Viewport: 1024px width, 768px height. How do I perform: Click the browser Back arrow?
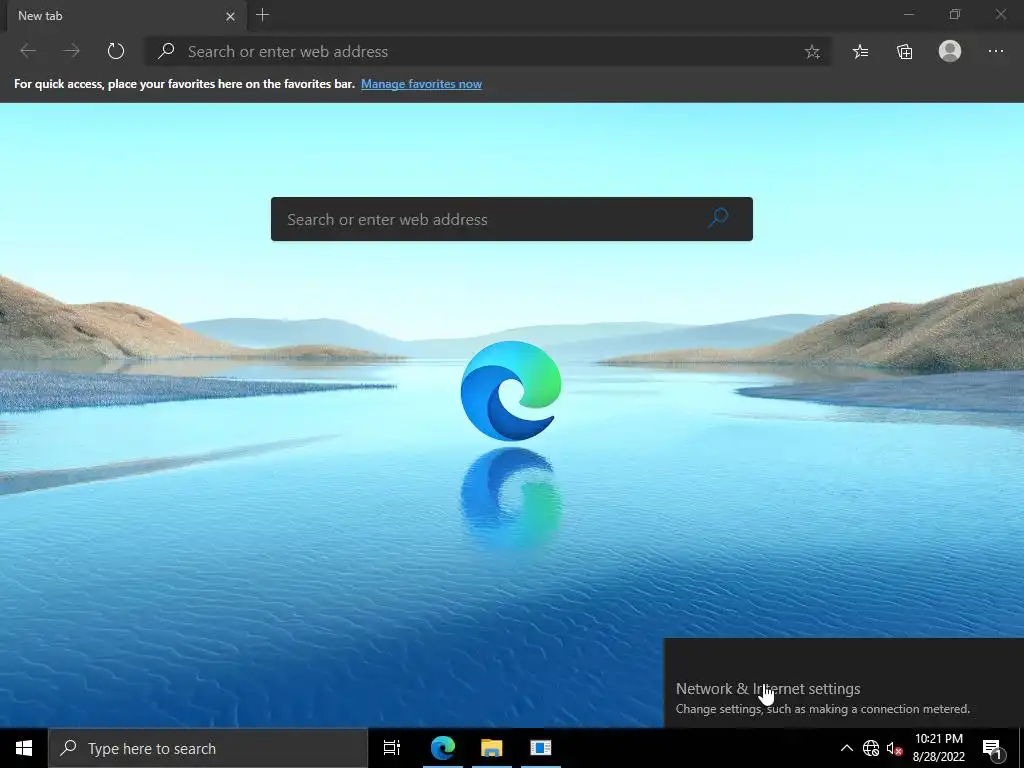pyautogui.click(x=28, y=51)
